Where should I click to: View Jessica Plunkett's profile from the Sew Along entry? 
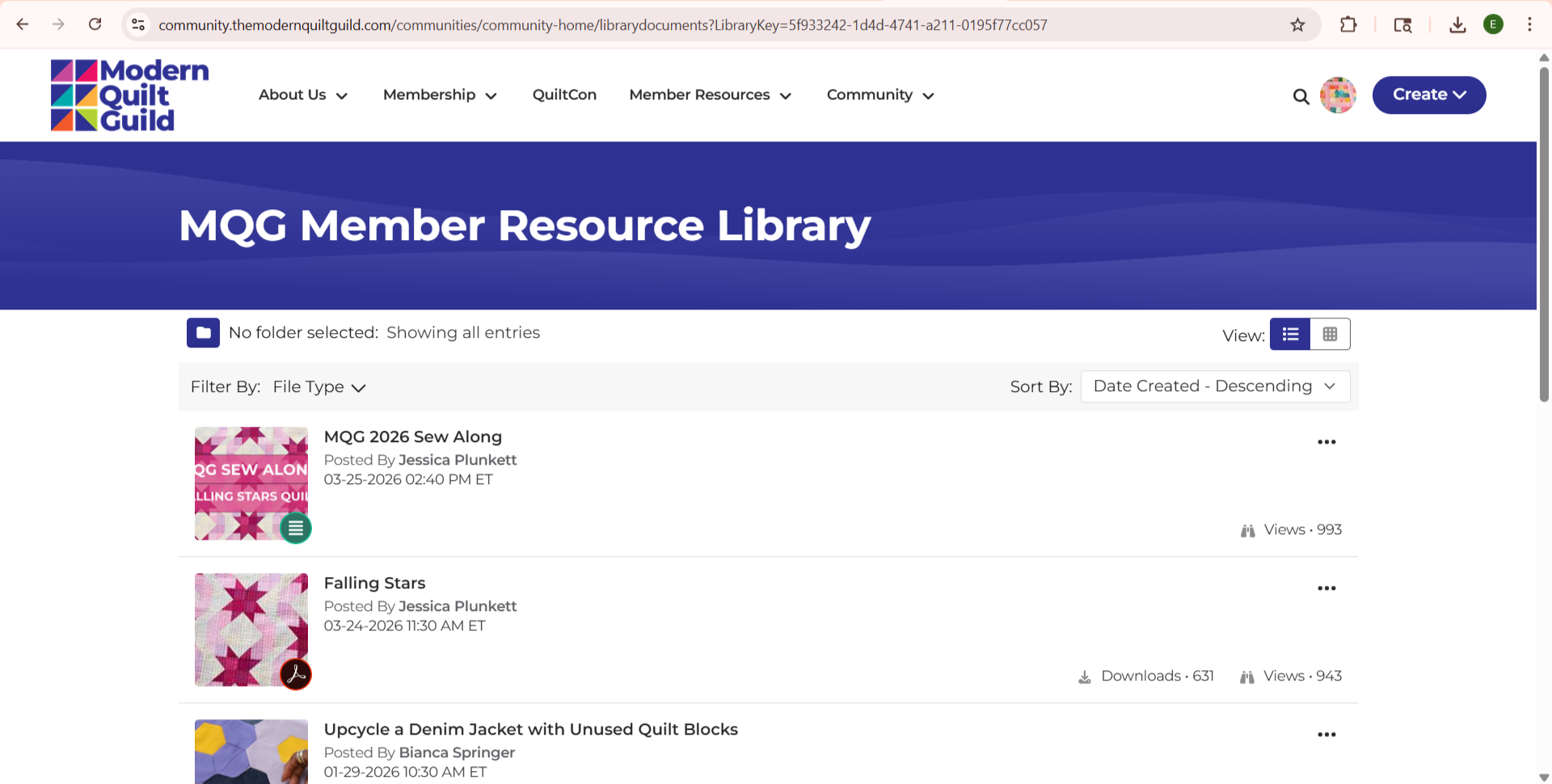458,460
